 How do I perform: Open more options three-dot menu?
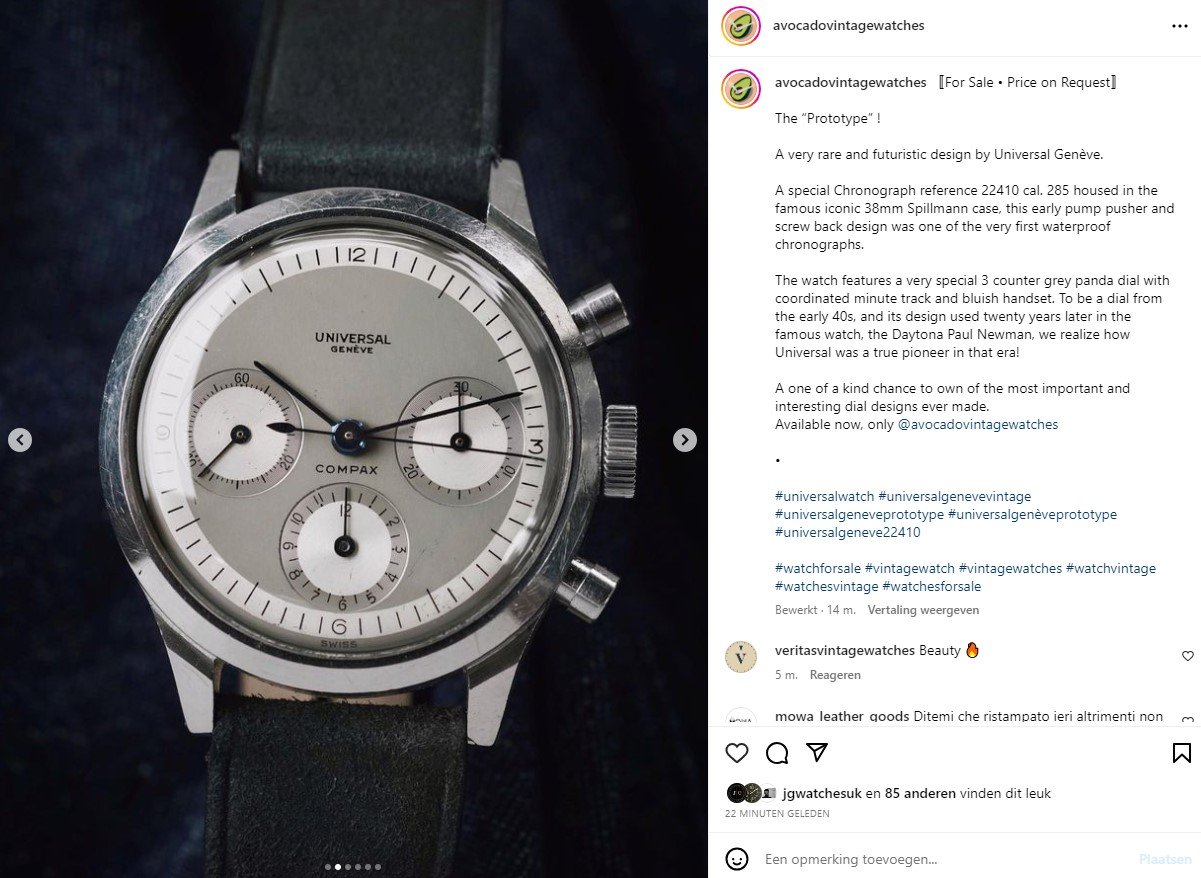pos(1180,26)
